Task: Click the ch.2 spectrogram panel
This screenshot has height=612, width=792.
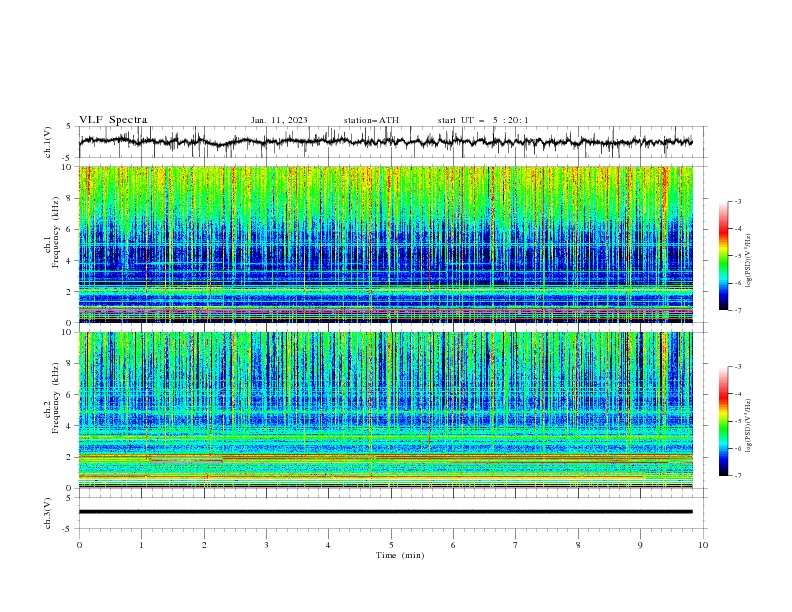Action: coord(386,410)
